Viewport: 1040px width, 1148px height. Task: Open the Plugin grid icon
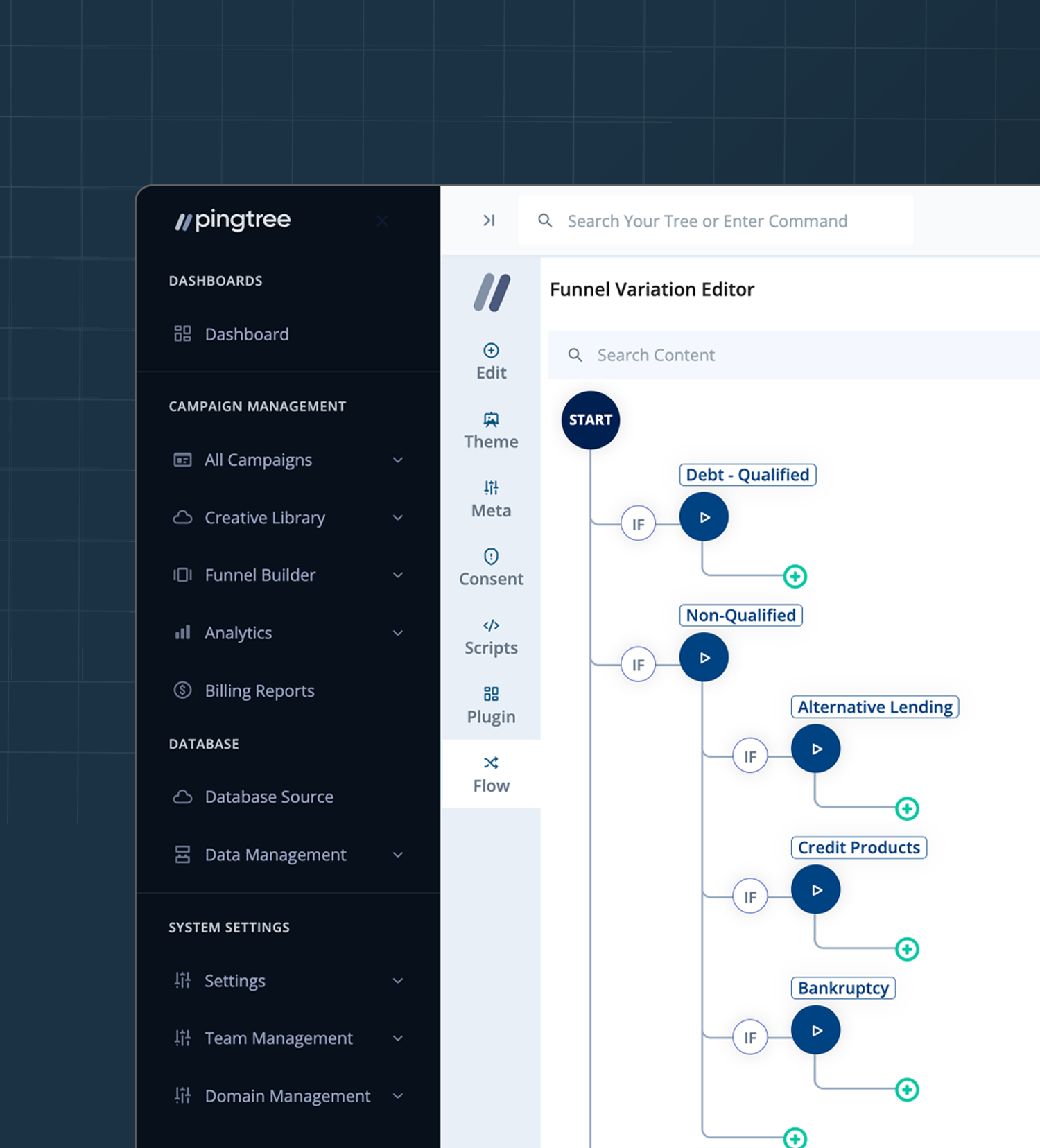click(491, 694)
